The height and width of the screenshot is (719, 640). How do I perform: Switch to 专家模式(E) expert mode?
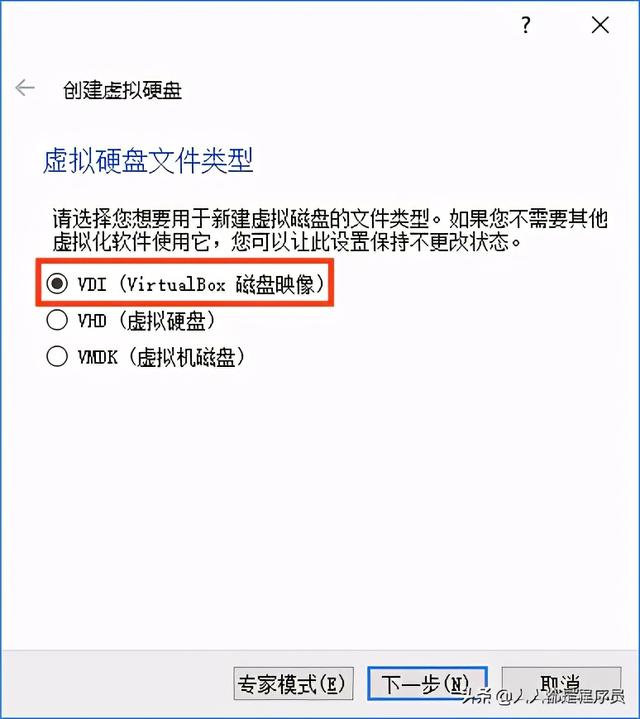coord(293,683)
